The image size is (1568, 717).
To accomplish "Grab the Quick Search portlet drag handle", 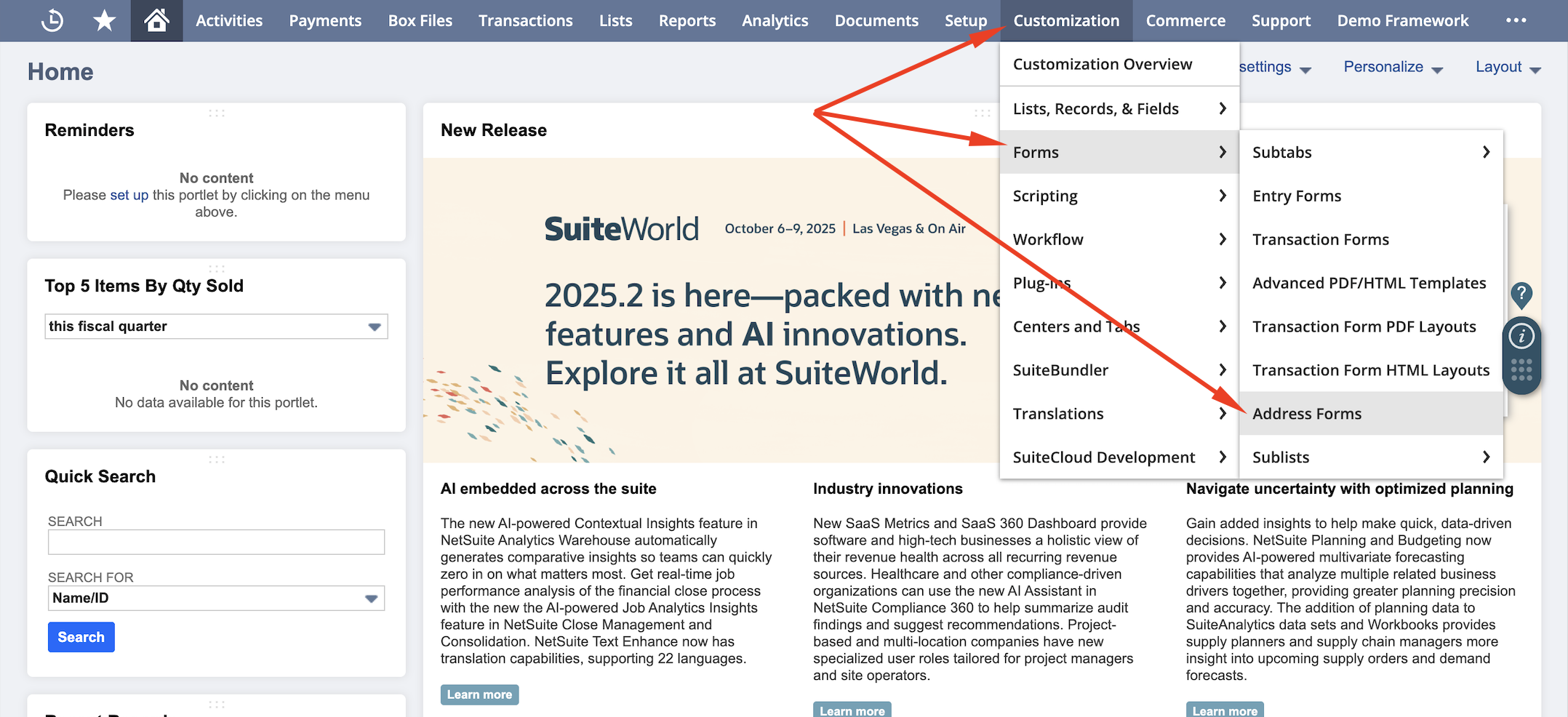I will click(217, 460).
